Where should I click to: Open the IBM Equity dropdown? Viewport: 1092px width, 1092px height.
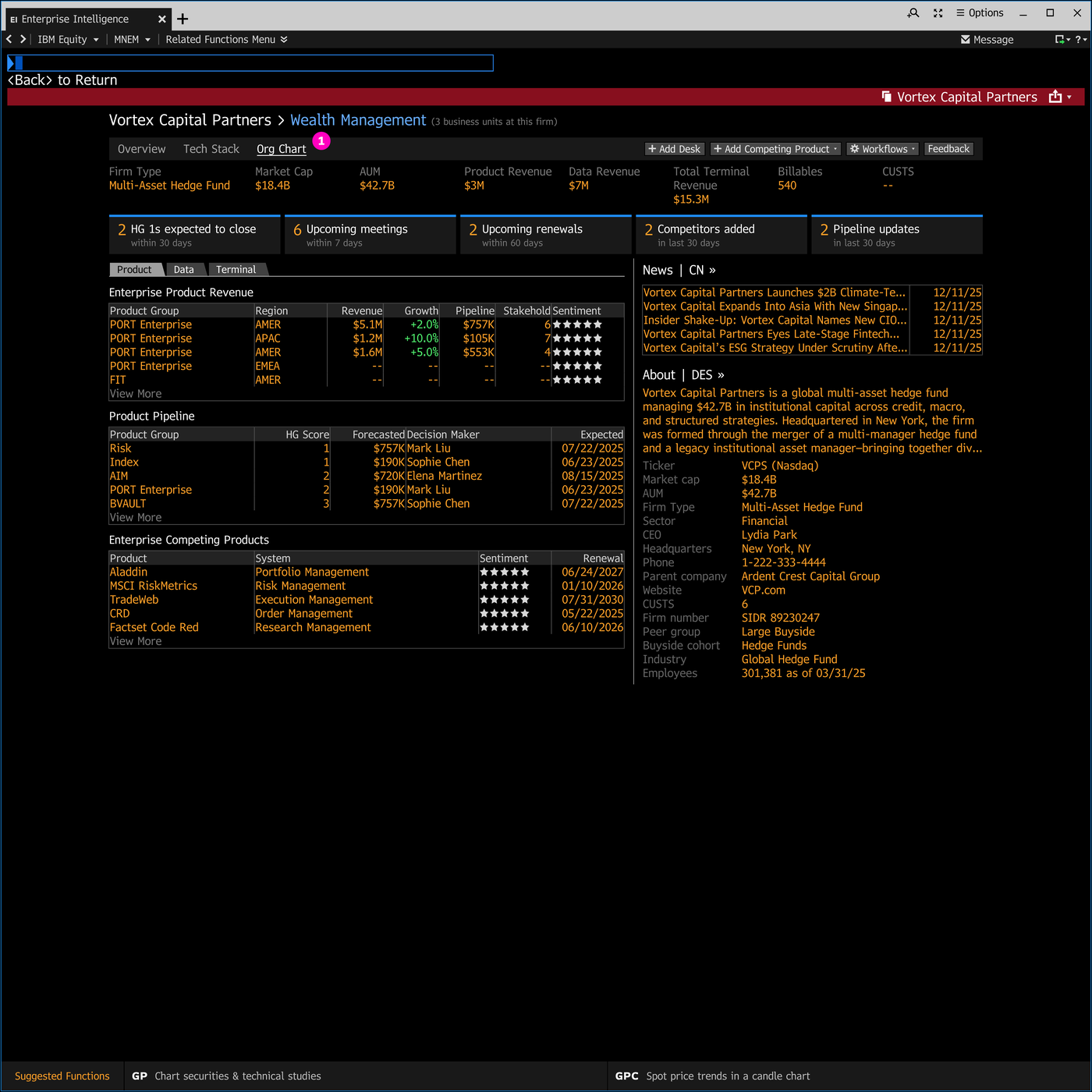[x=68, y=39]
